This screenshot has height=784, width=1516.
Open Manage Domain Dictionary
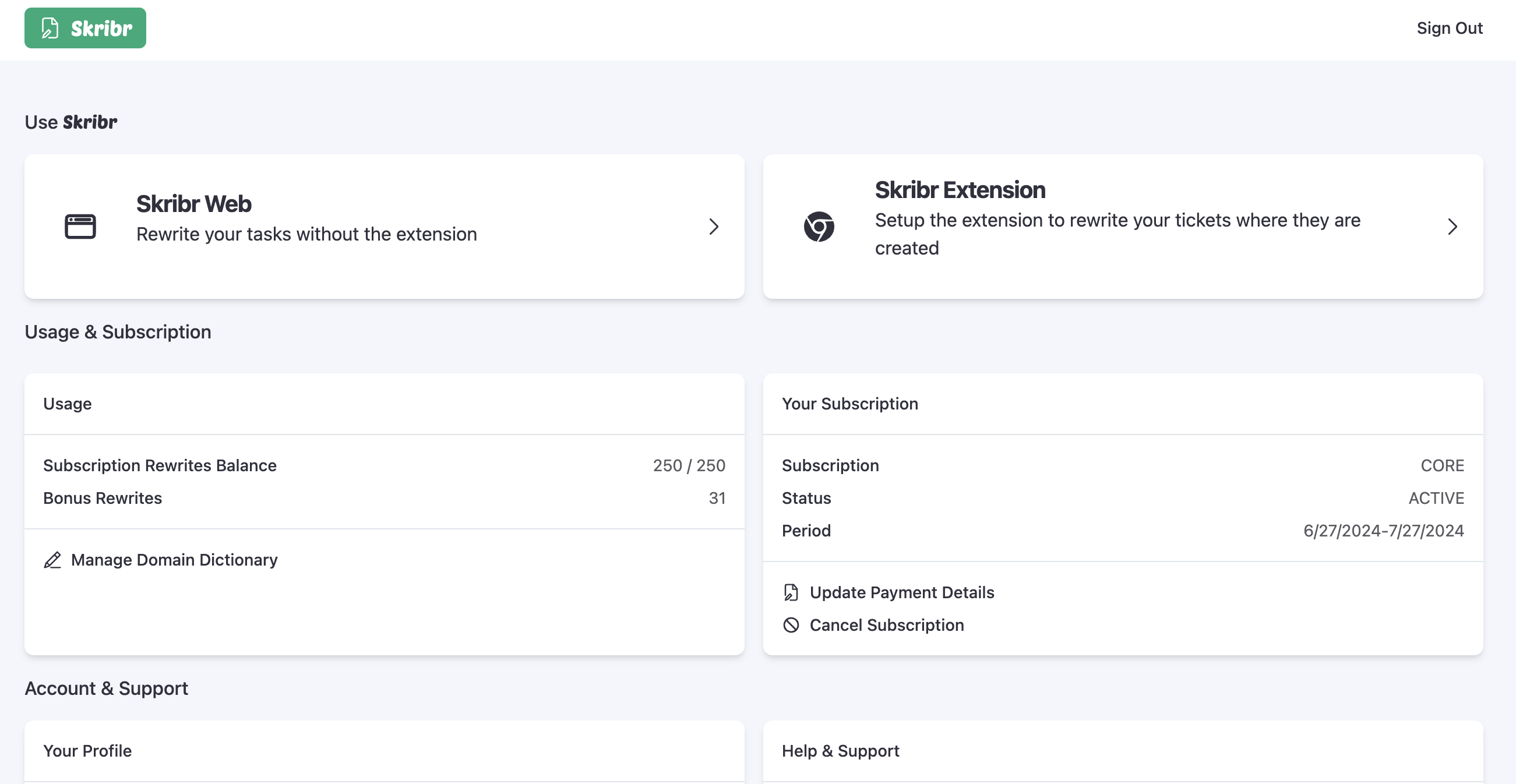[174, 559]
